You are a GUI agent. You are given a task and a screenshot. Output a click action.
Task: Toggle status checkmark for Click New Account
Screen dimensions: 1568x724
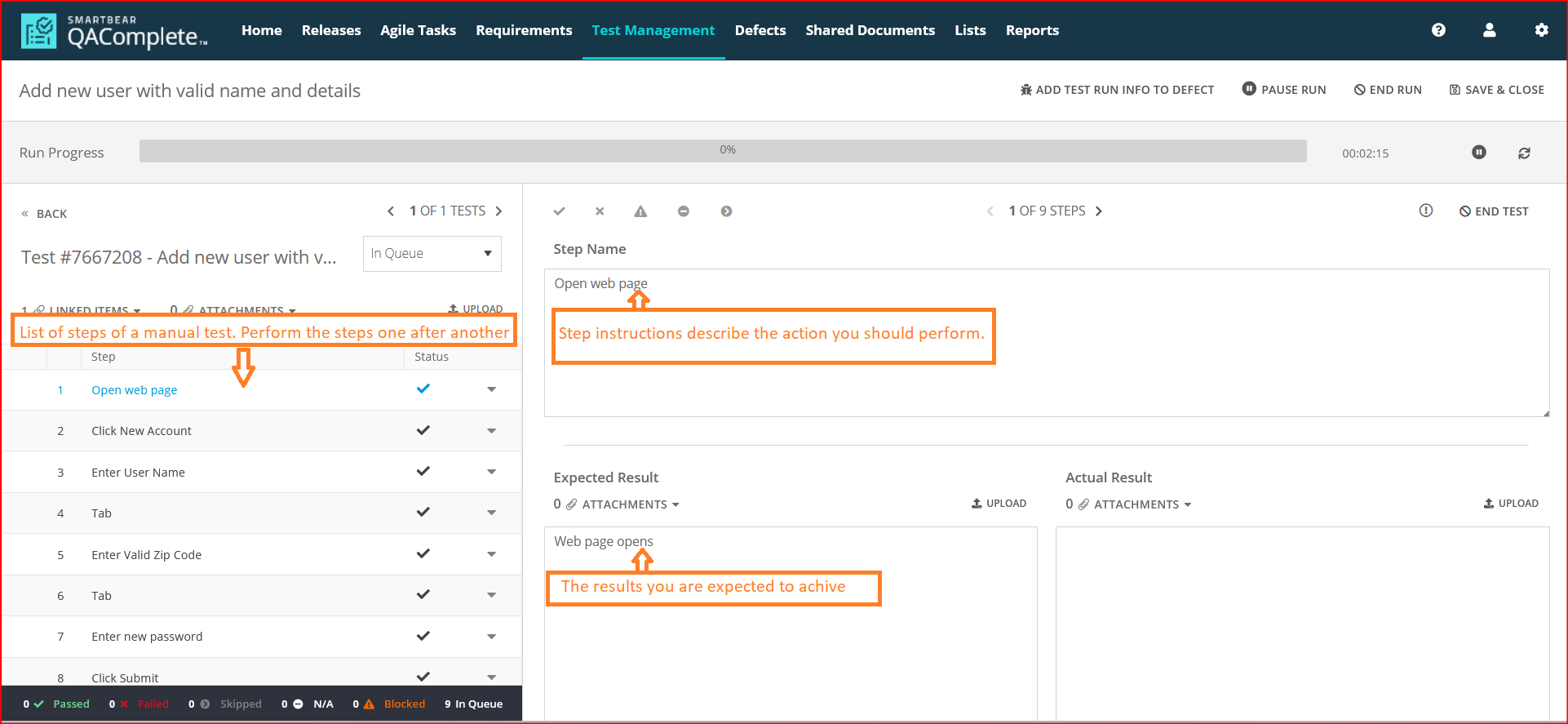pyautogui.click(x=423, y=430)
